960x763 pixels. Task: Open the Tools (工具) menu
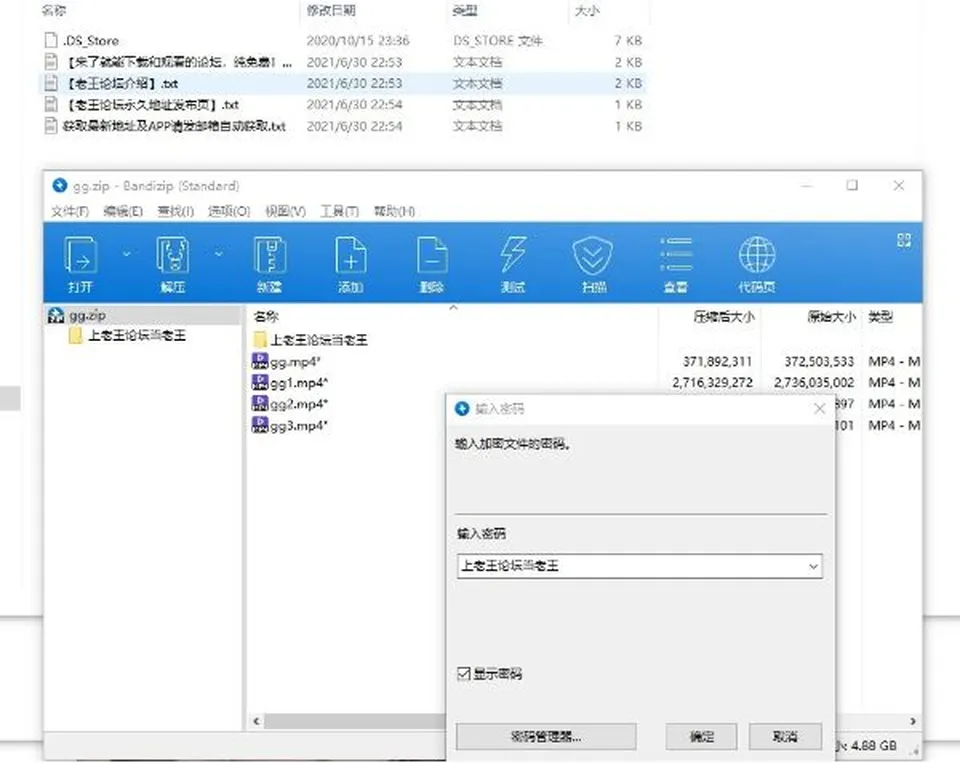click(x=339, y=211)
